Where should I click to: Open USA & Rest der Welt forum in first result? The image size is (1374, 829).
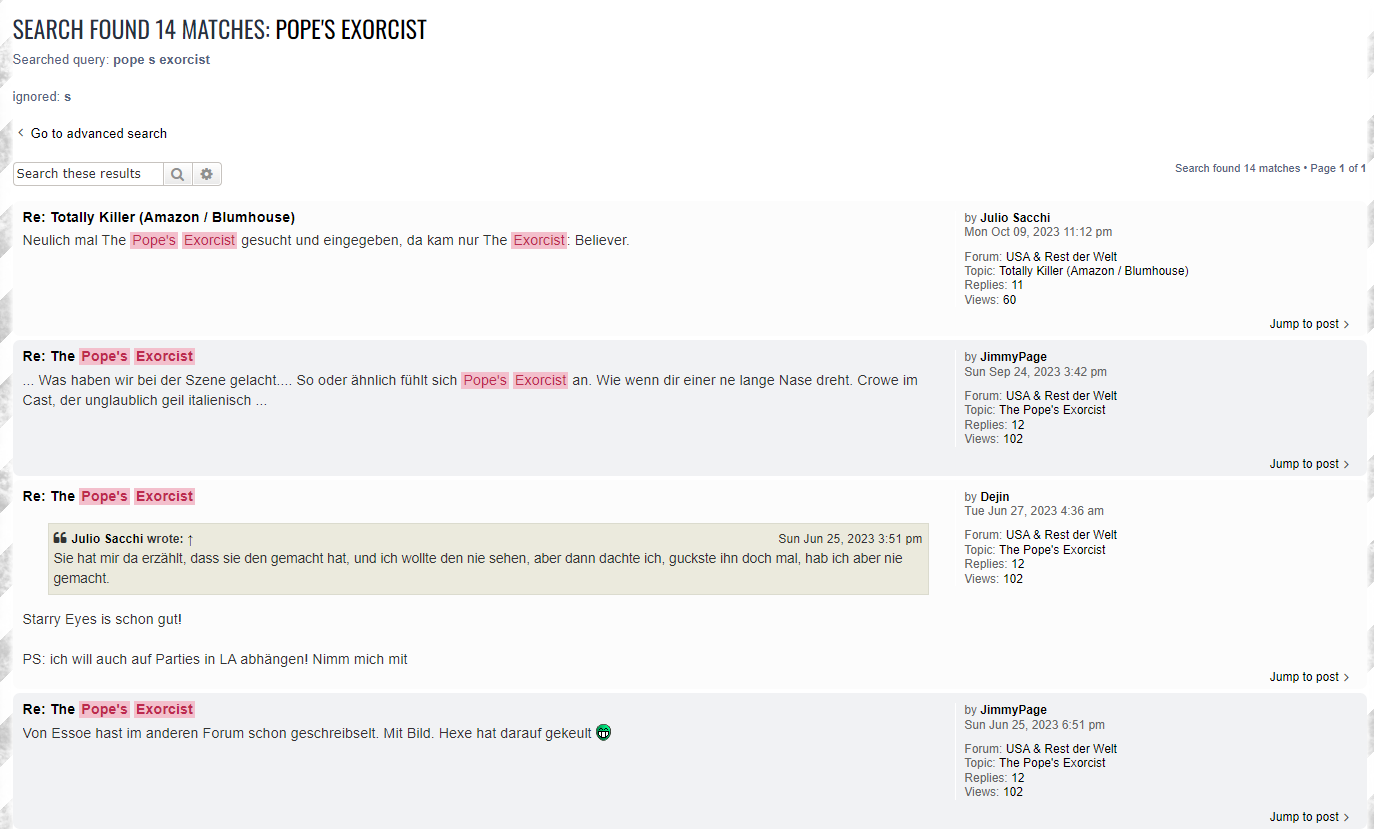[1061, 257]
